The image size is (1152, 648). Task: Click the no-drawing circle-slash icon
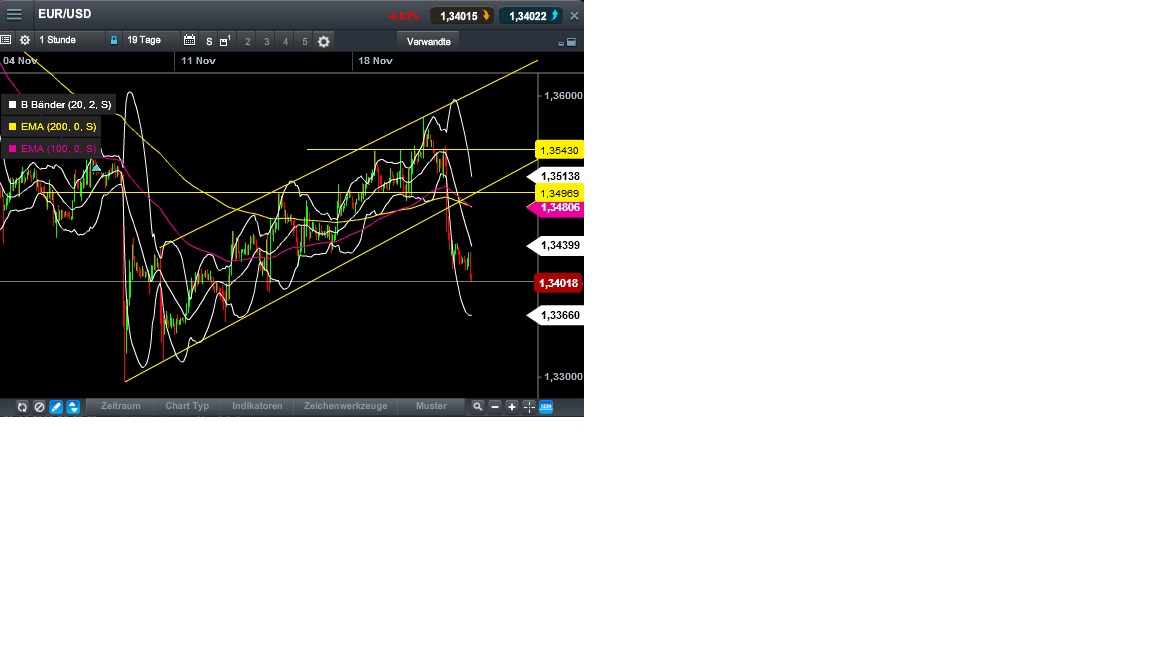pos(39,407)
